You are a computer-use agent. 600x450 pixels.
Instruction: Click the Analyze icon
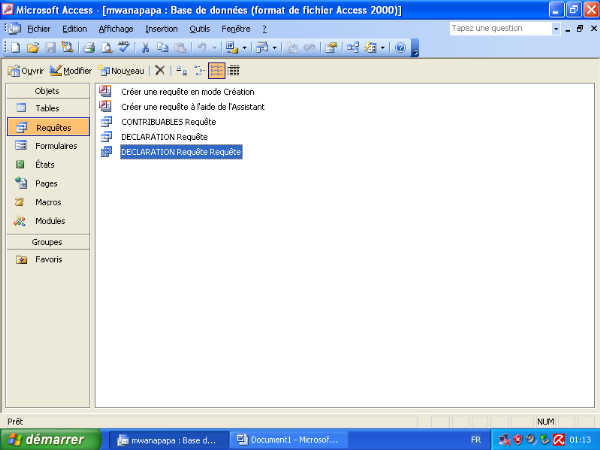(262, 48)
